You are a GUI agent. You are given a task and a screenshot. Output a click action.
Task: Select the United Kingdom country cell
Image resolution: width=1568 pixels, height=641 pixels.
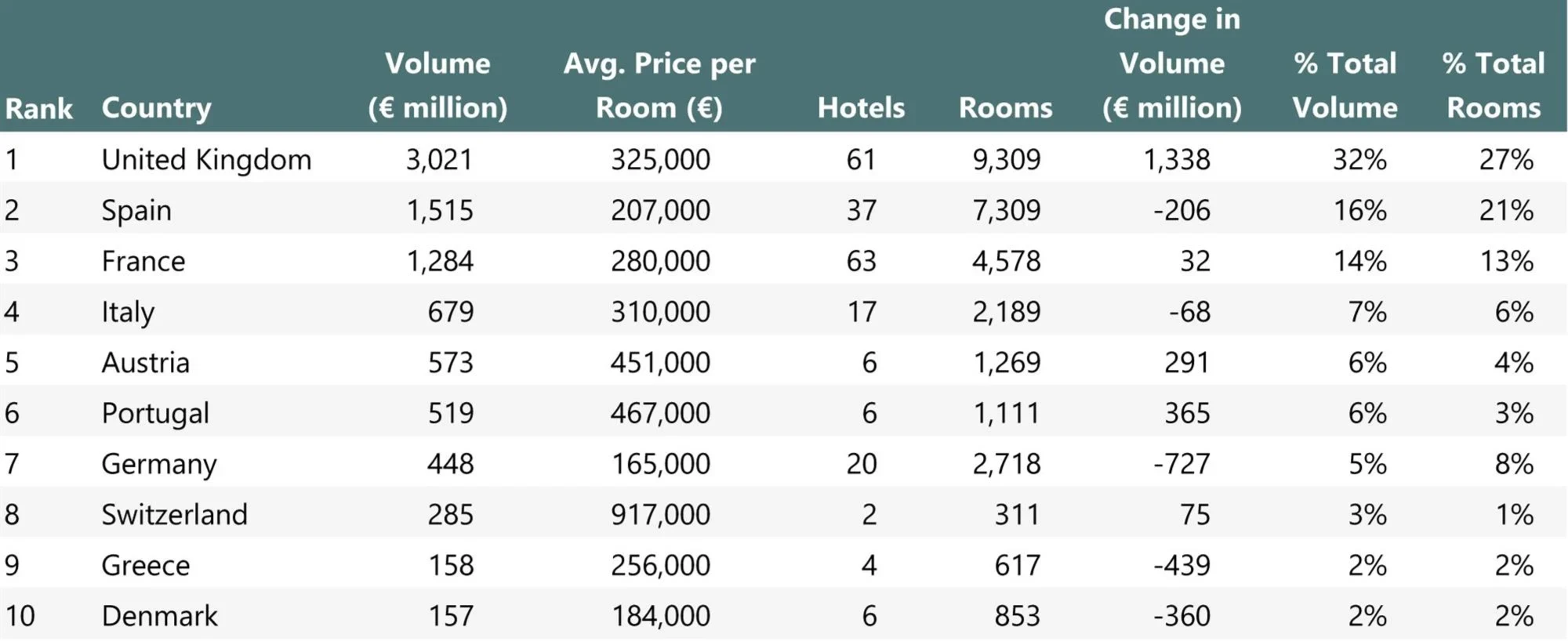pyautogui.click(x=206, y=160)
